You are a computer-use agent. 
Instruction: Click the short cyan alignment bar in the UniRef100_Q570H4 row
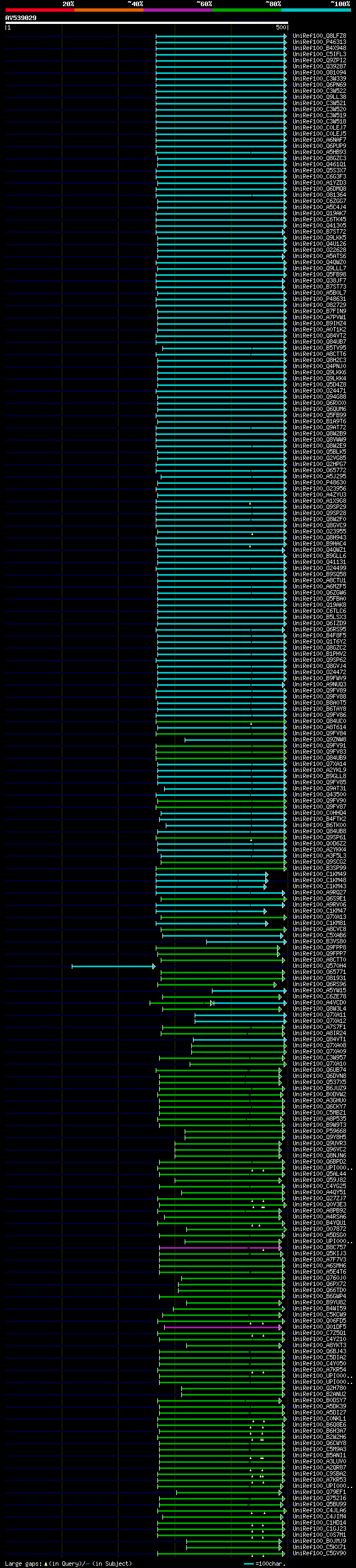pyautogui.click(x=113, y=966)
